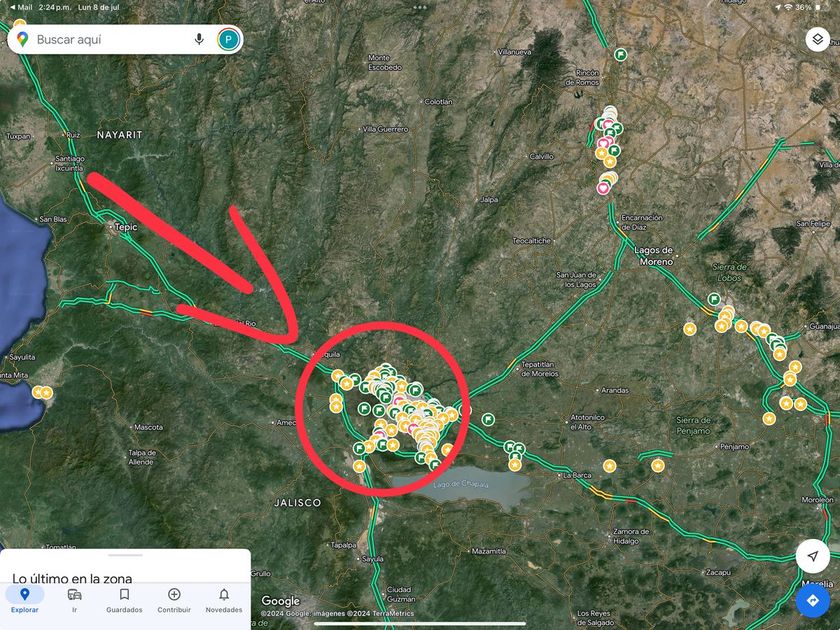Tap the green flag marker east of Guadalajara circle

tap(488, 419)
